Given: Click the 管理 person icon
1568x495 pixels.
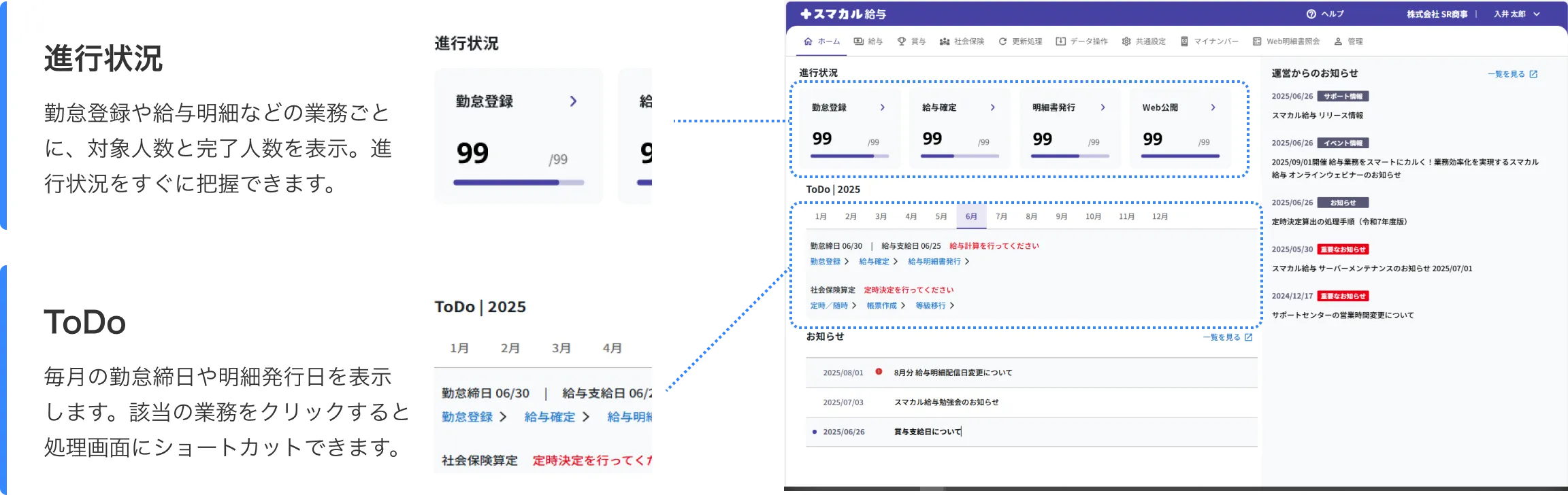Looking at the screenshot, I should point(1338,41).
